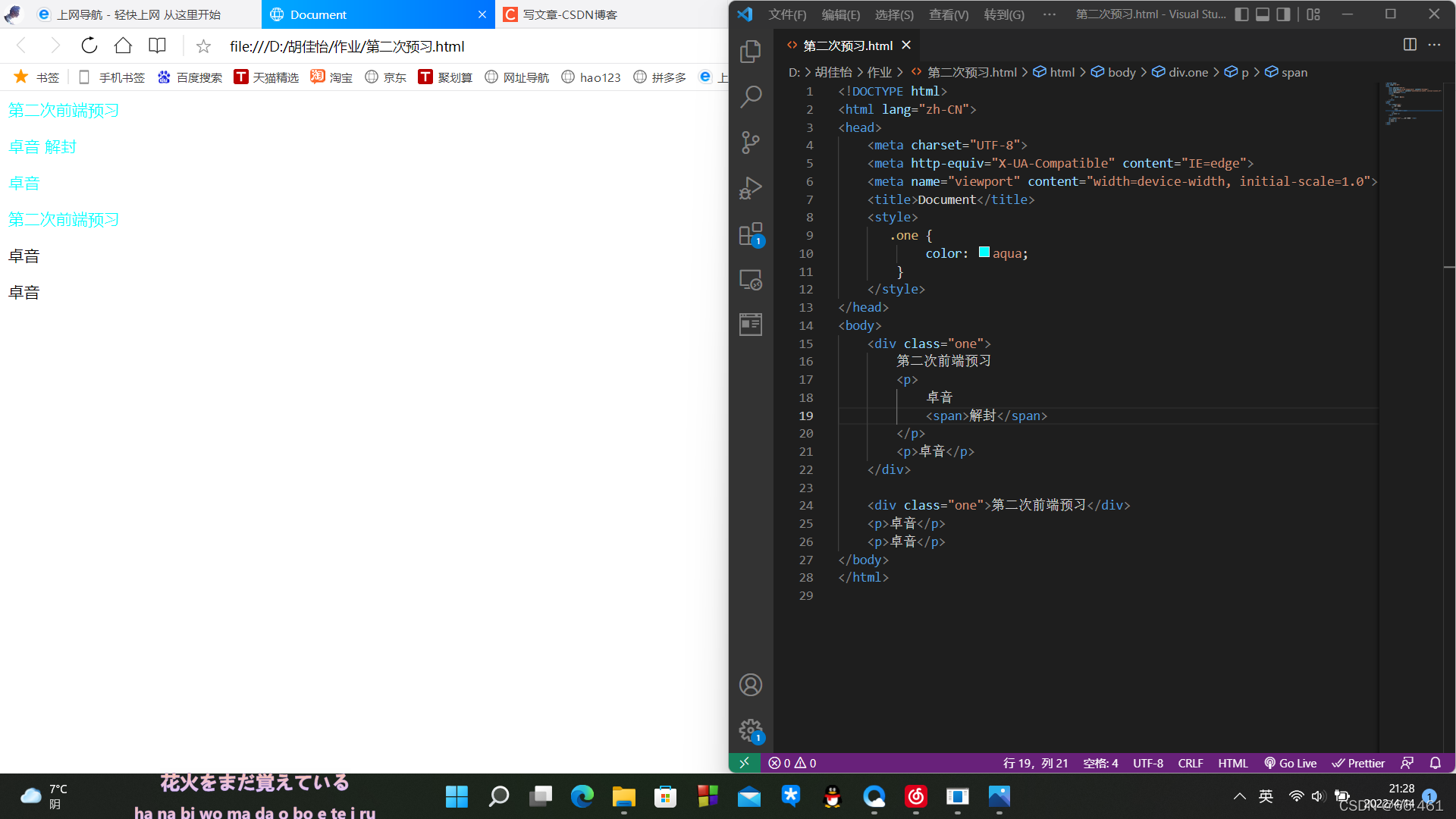Open the Extensions view
1456x819 pixels.
pos(750,234)
